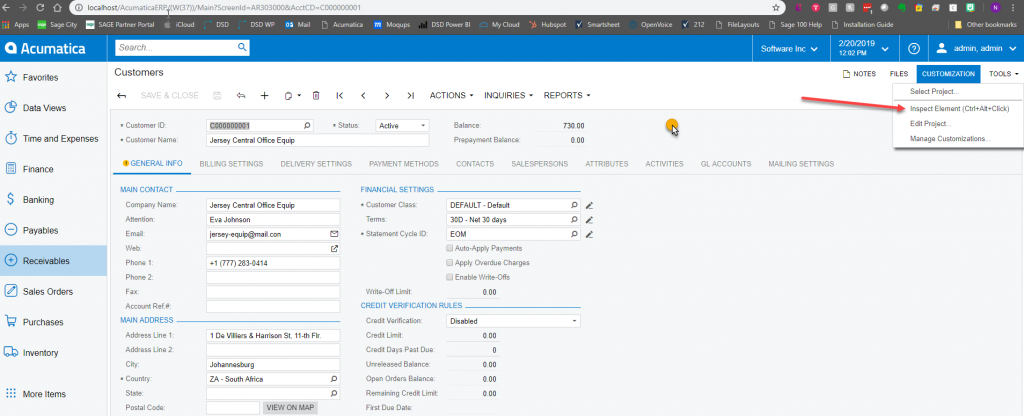This screenshot has height=416, width=1024.
Task: Choose Select Project menu entry
Action: (x=935, y=91)
